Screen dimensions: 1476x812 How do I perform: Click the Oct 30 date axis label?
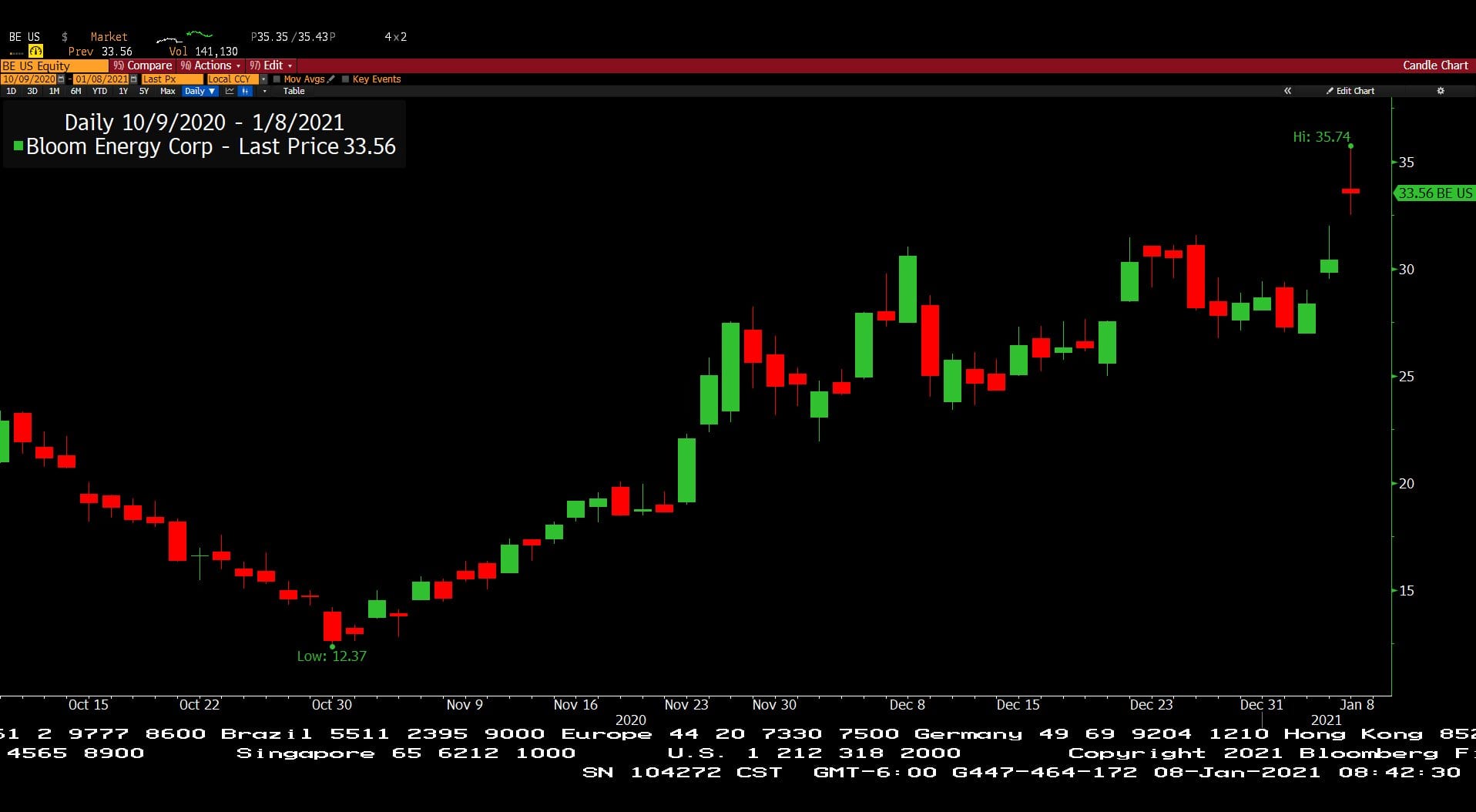coord(332,705)
